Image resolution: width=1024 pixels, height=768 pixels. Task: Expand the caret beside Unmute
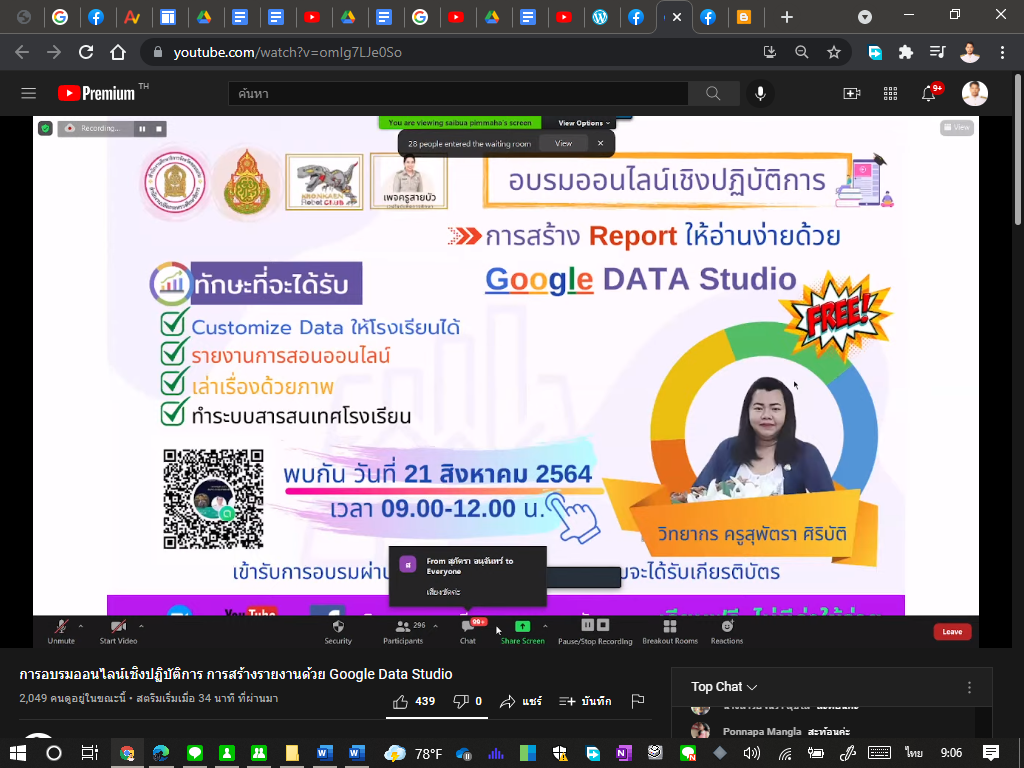(x=81, y=626)
